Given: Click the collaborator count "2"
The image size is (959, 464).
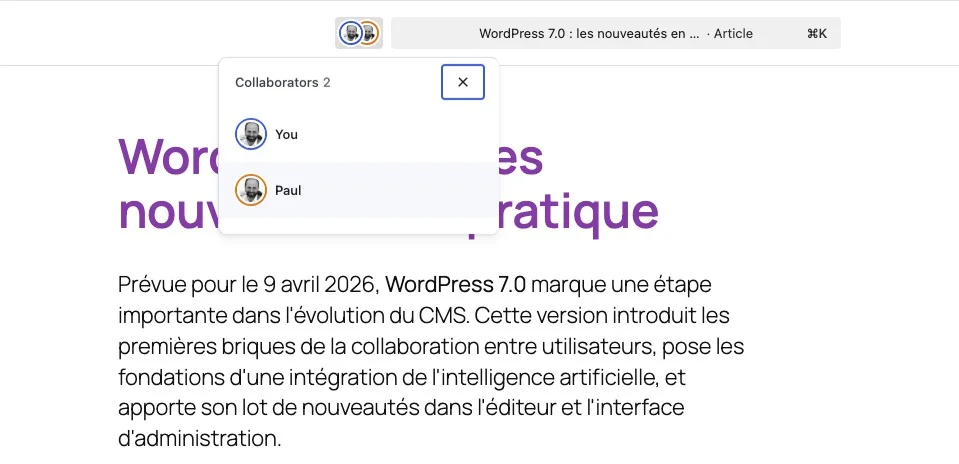Looking at the screenshot, I should point(327,82).
